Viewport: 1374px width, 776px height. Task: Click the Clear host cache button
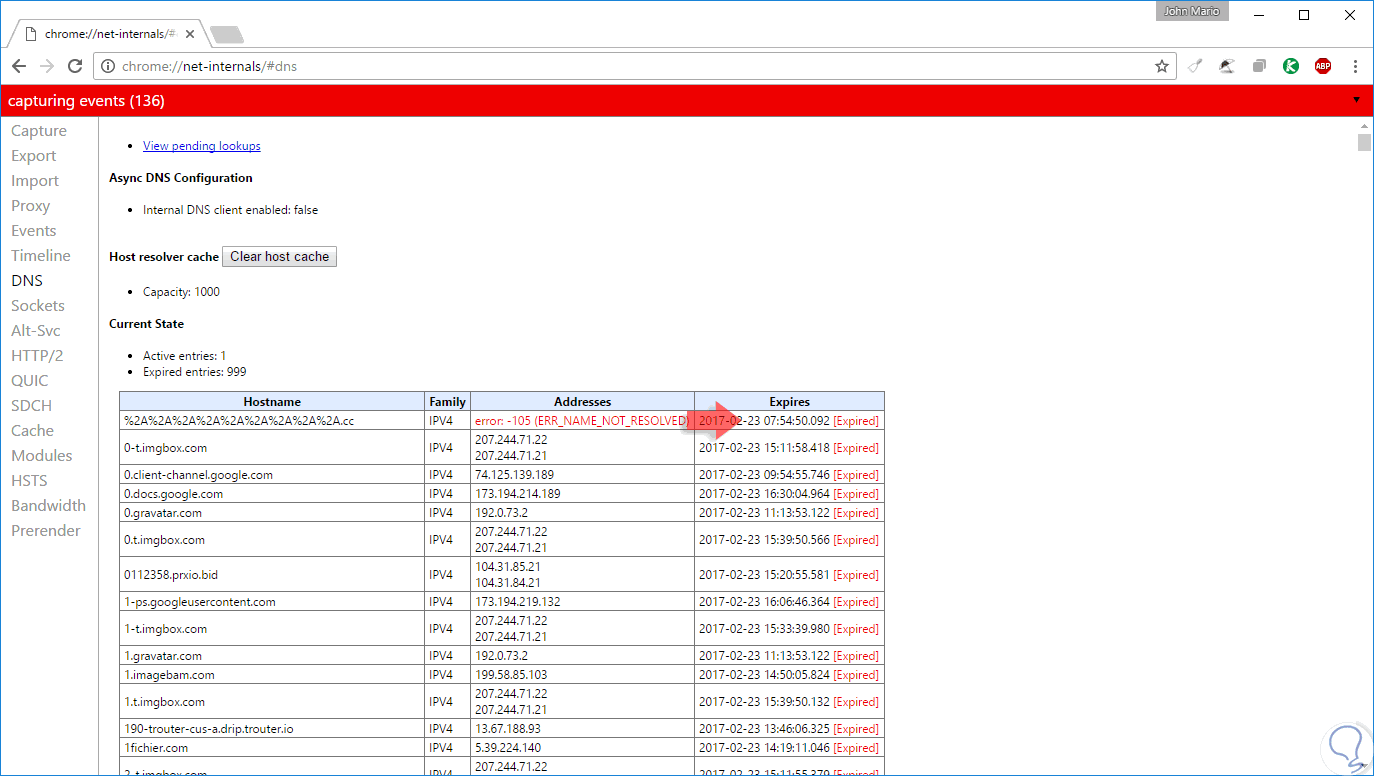pos(280,257)
